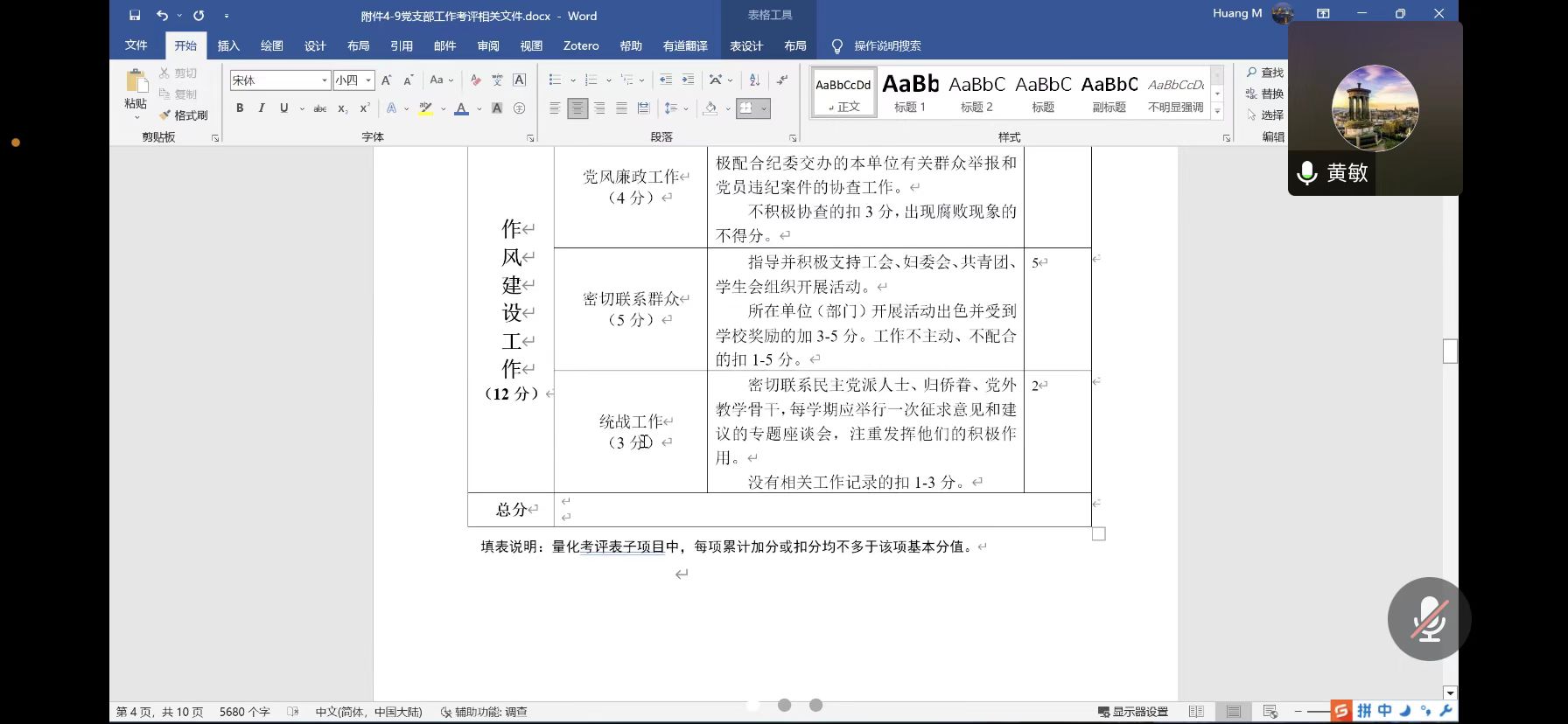Viewport: 1568px width, 724px height.
Task: Increase the font size with the grow button
Action: point(386,80)
